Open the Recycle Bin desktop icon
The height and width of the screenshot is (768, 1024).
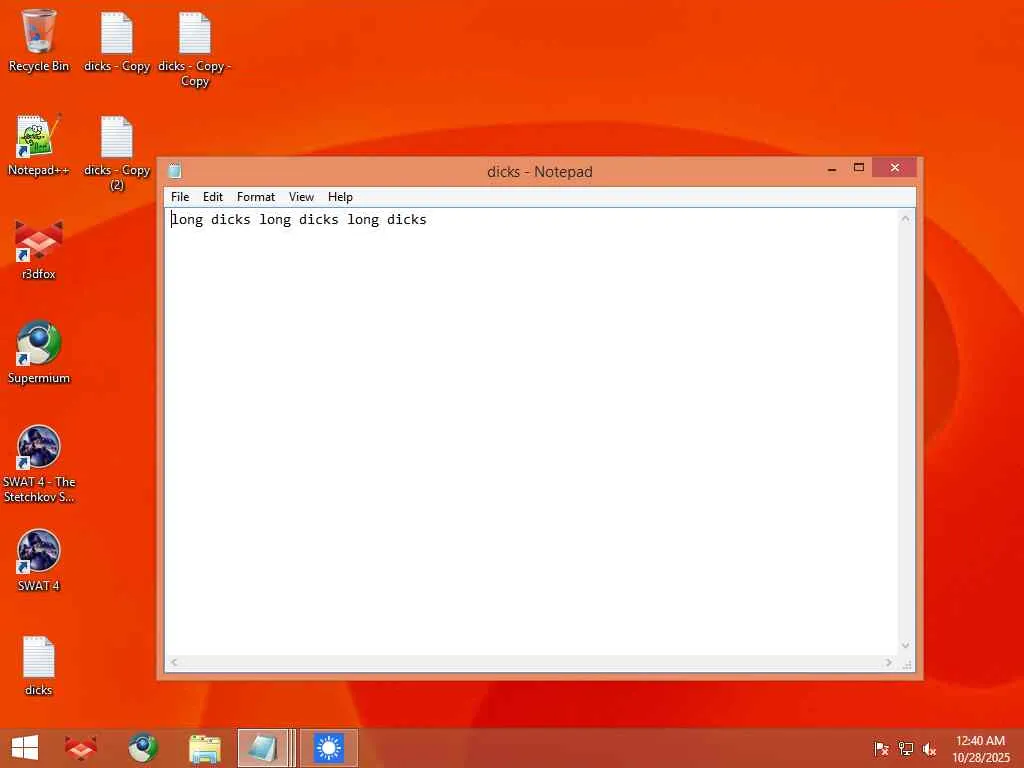click(39, 41)
